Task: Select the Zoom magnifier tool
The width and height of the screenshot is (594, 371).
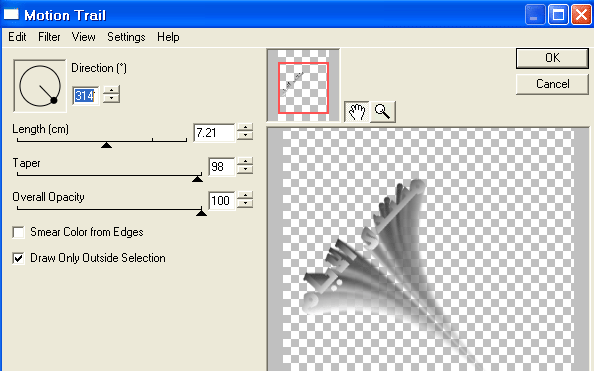Action: tap(383, 112)
